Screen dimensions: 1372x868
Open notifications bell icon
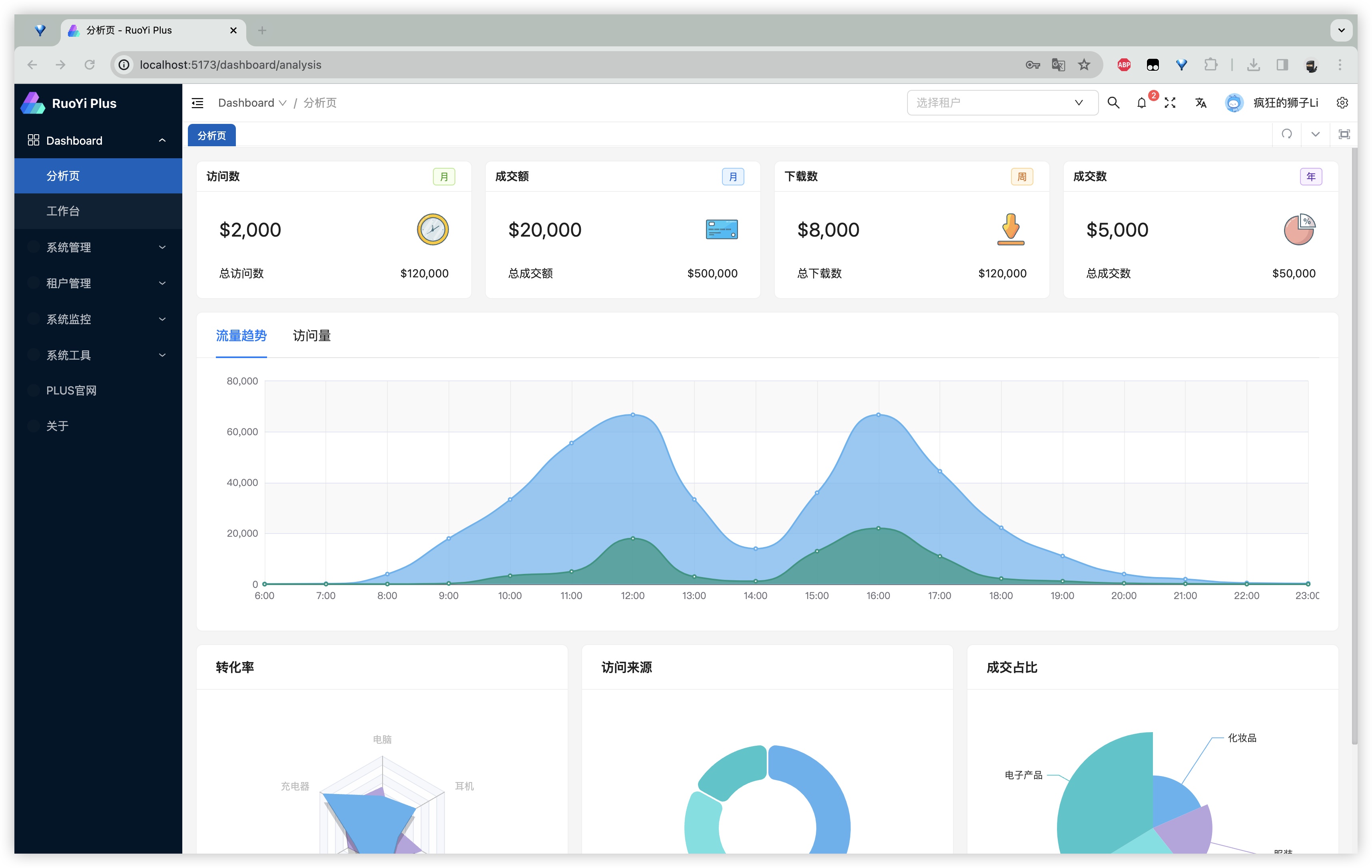(x=1141, y=103)
